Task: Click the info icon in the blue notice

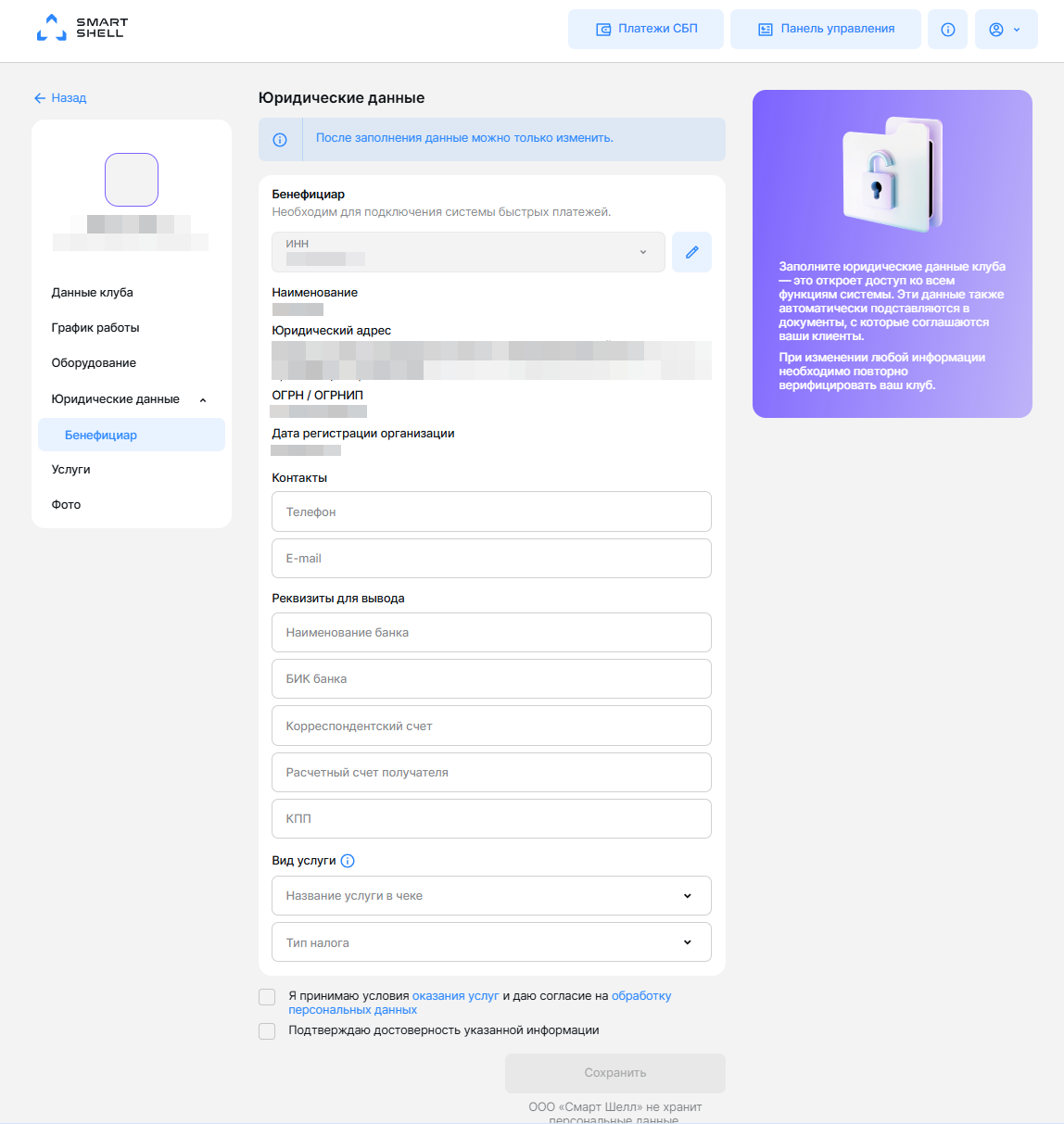Action: [280, 140]
